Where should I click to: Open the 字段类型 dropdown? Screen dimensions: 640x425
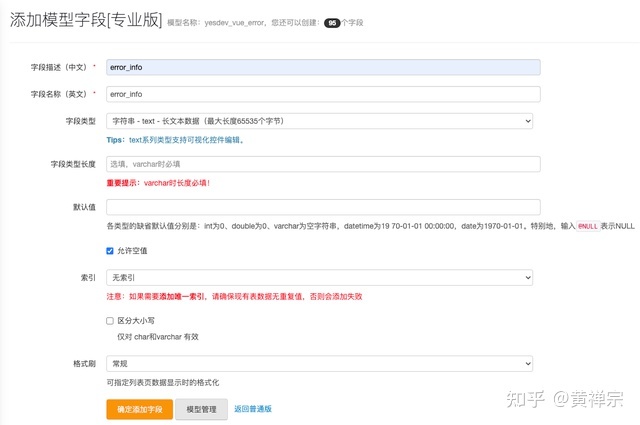[319, 121]
